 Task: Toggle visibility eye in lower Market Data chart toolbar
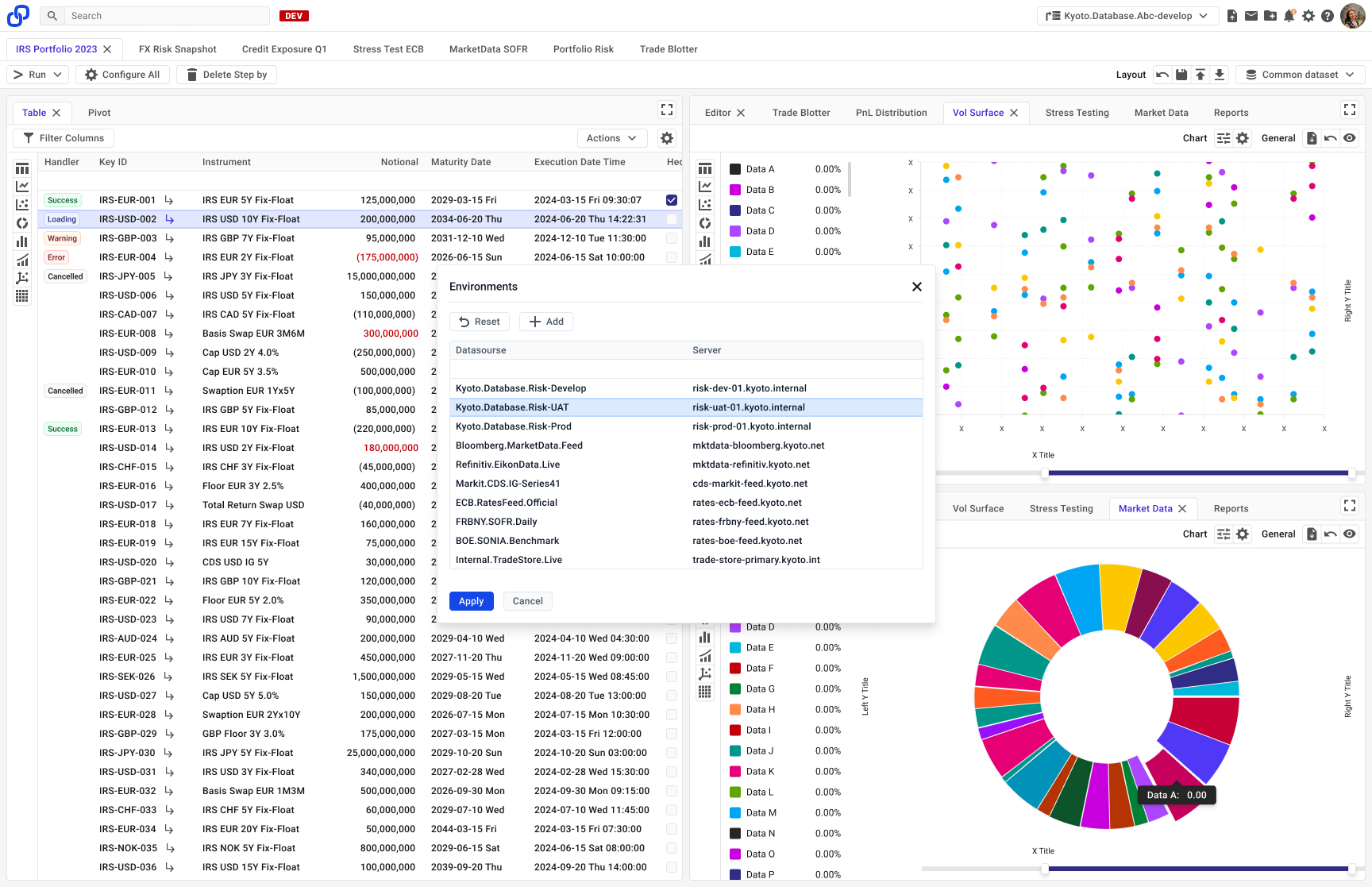1350,534
